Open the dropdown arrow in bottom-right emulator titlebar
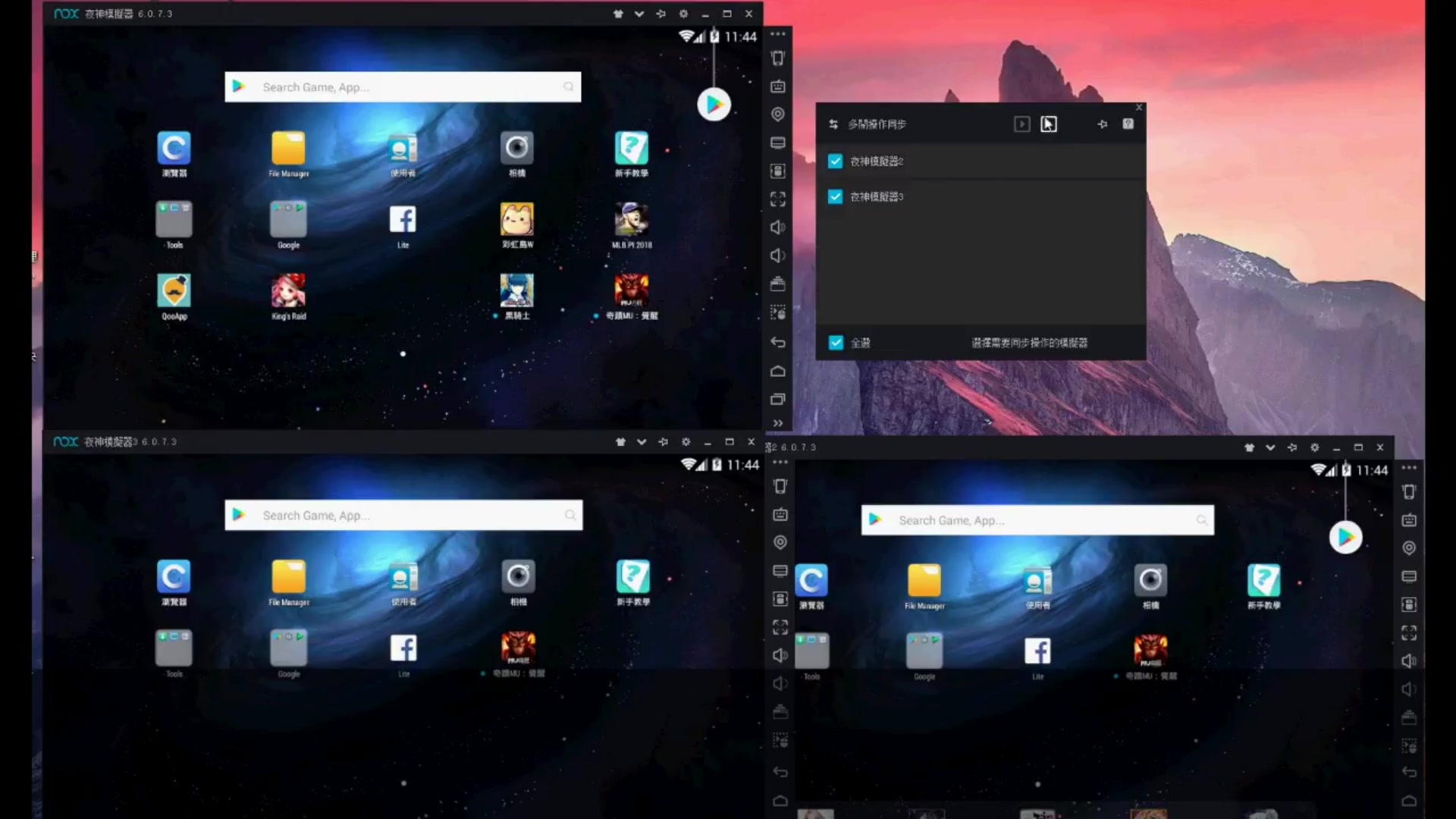The height and width of the screenshot is (819, 1456). (1270, 447)
